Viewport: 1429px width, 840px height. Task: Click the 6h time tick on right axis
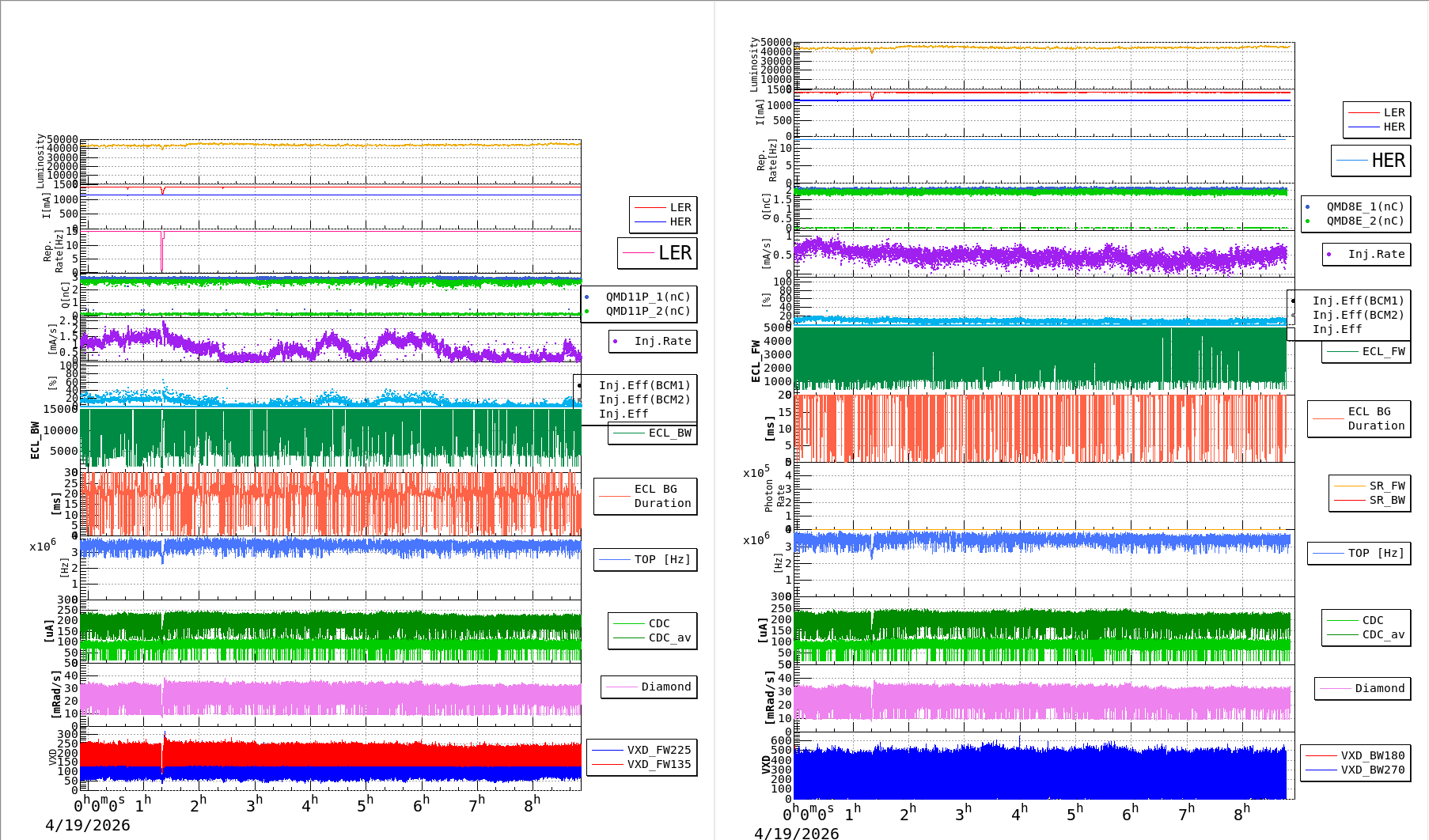pyautogui.click(x=1130, y=813)
